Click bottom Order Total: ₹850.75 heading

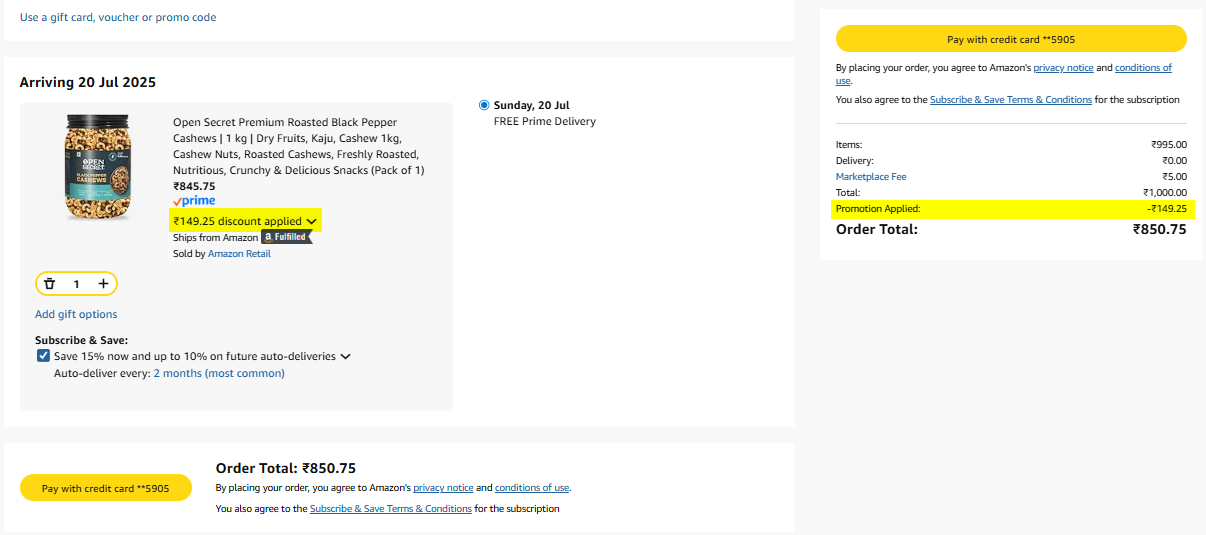286,468
